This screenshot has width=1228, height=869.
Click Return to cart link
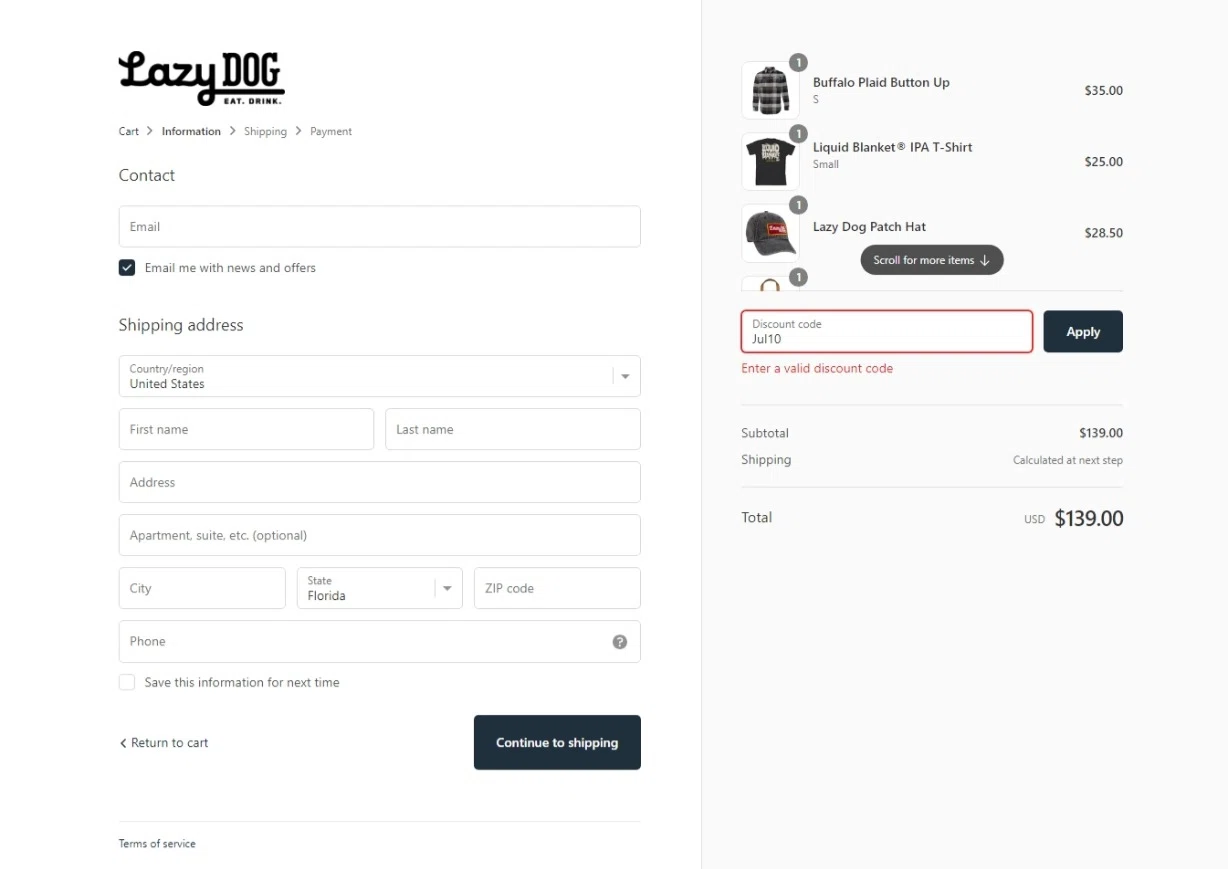164,743
